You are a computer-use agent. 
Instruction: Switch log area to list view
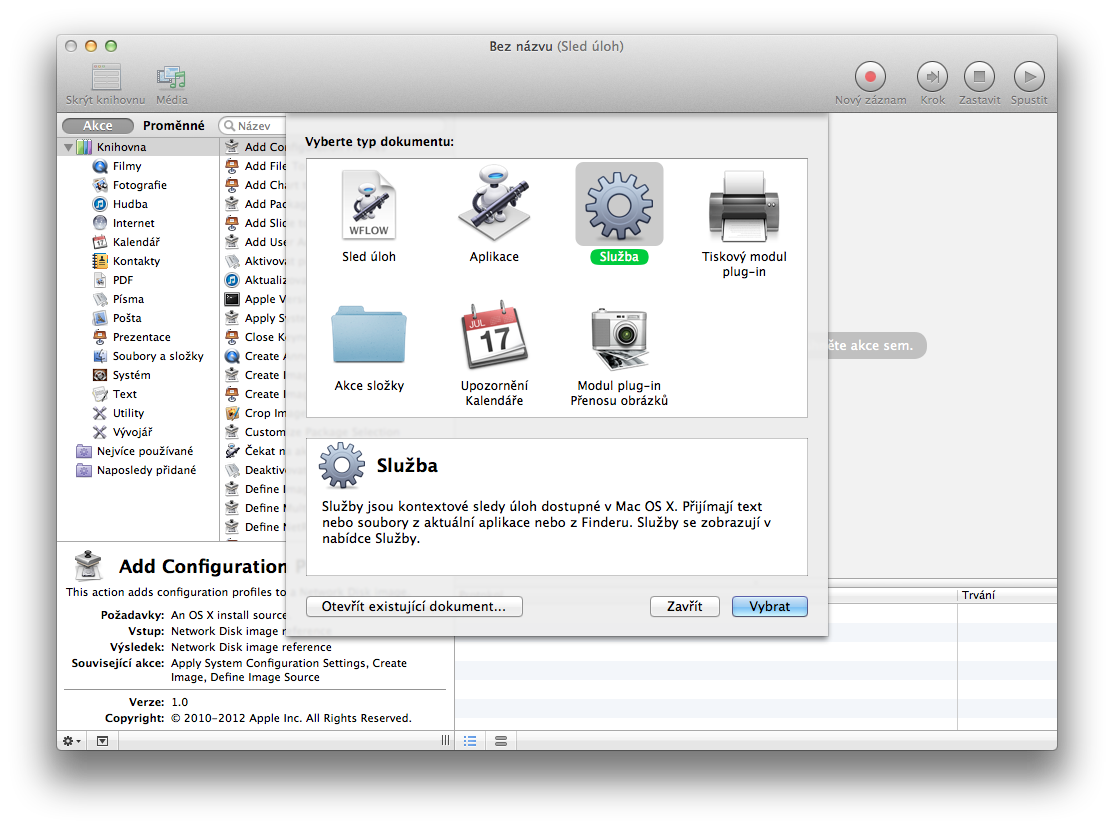click(x=470, y=741)
